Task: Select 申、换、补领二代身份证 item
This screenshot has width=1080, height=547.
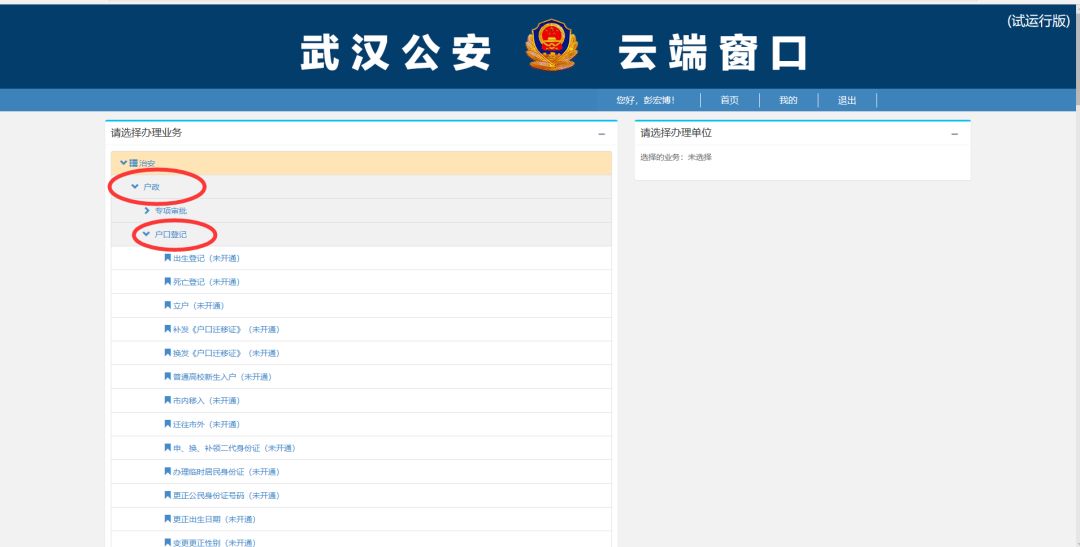Action: tap(234, 448)
